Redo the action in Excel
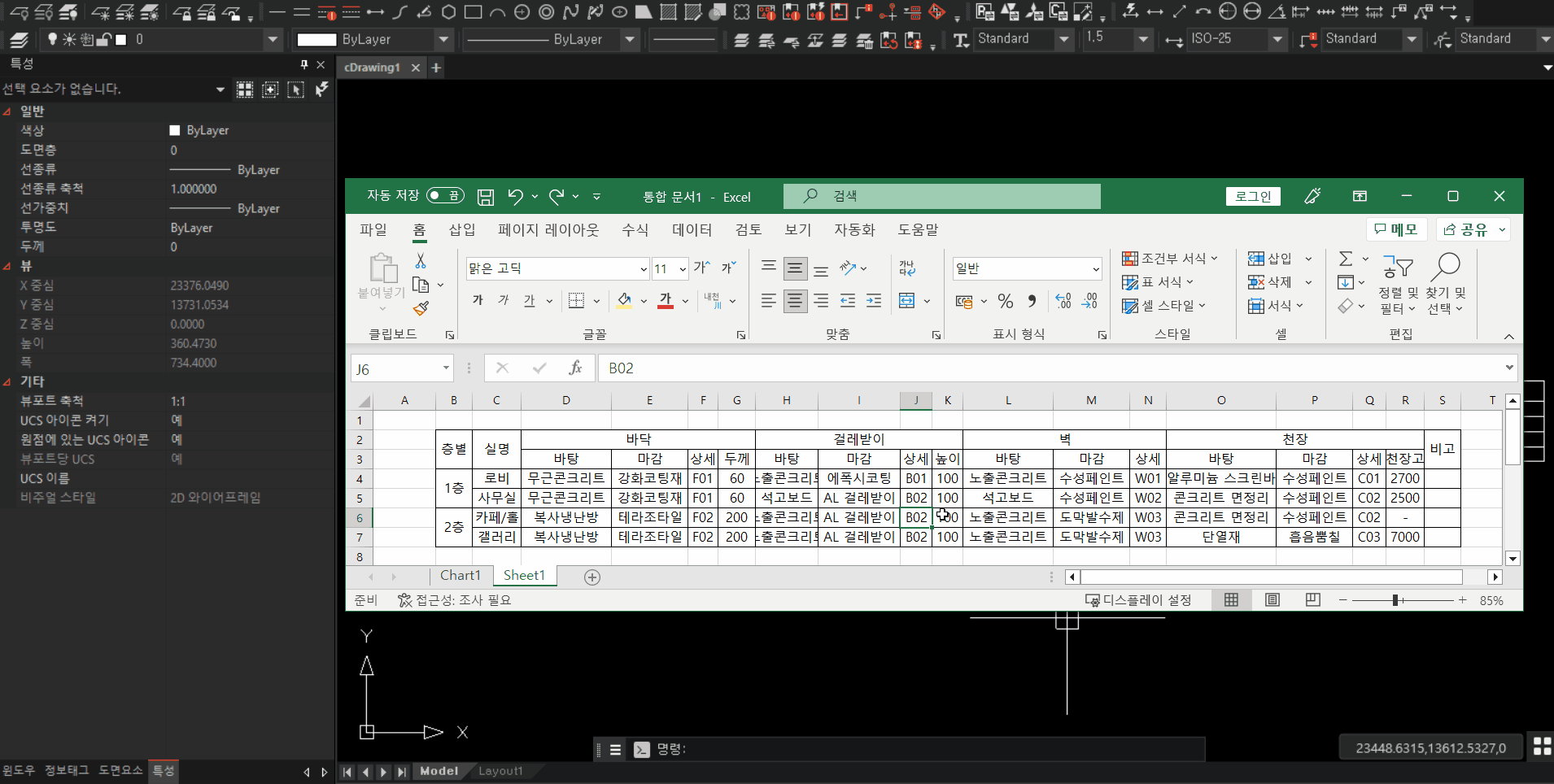1554x784 pixels. click(557, 197)
